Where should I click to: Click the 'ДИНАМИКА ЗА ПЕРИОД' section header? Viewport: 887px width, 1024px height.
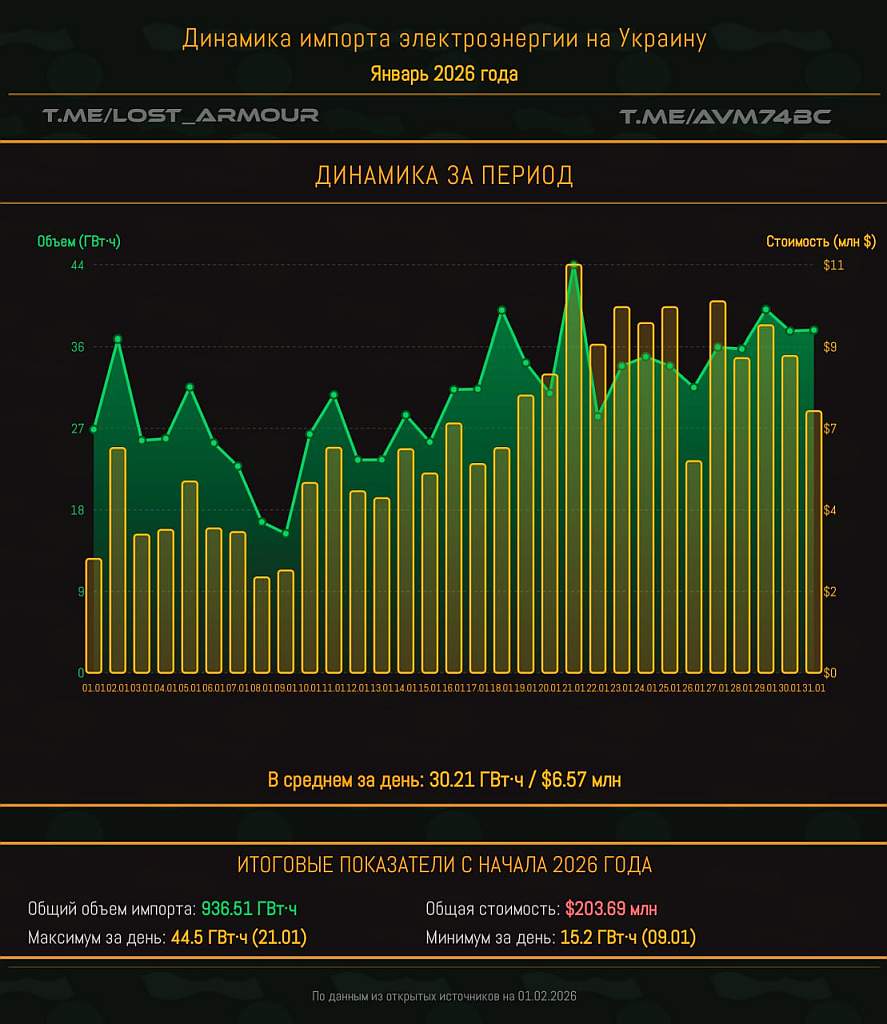pos(444,176)
